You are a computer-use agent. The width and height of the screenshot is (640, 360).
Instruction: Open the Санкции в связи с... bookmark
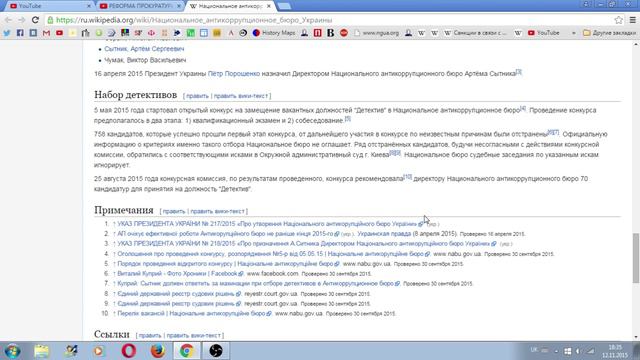(476, 33)
